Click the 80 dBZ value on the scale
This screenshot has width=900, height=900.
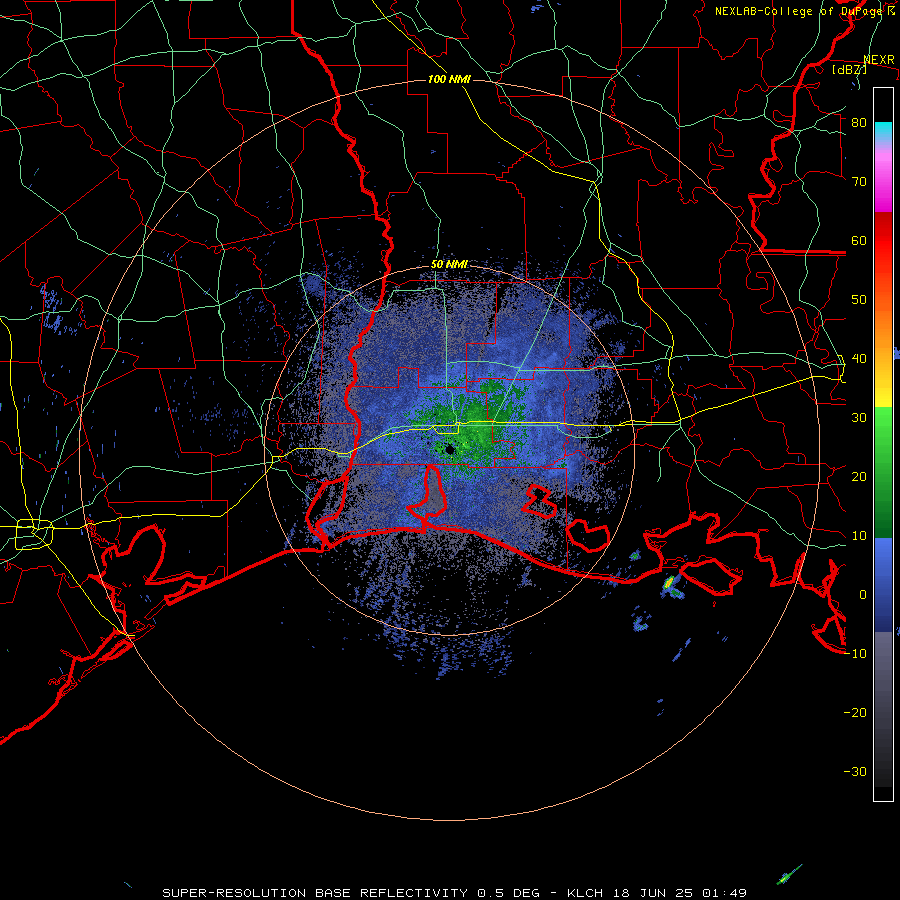click(859, 123)
